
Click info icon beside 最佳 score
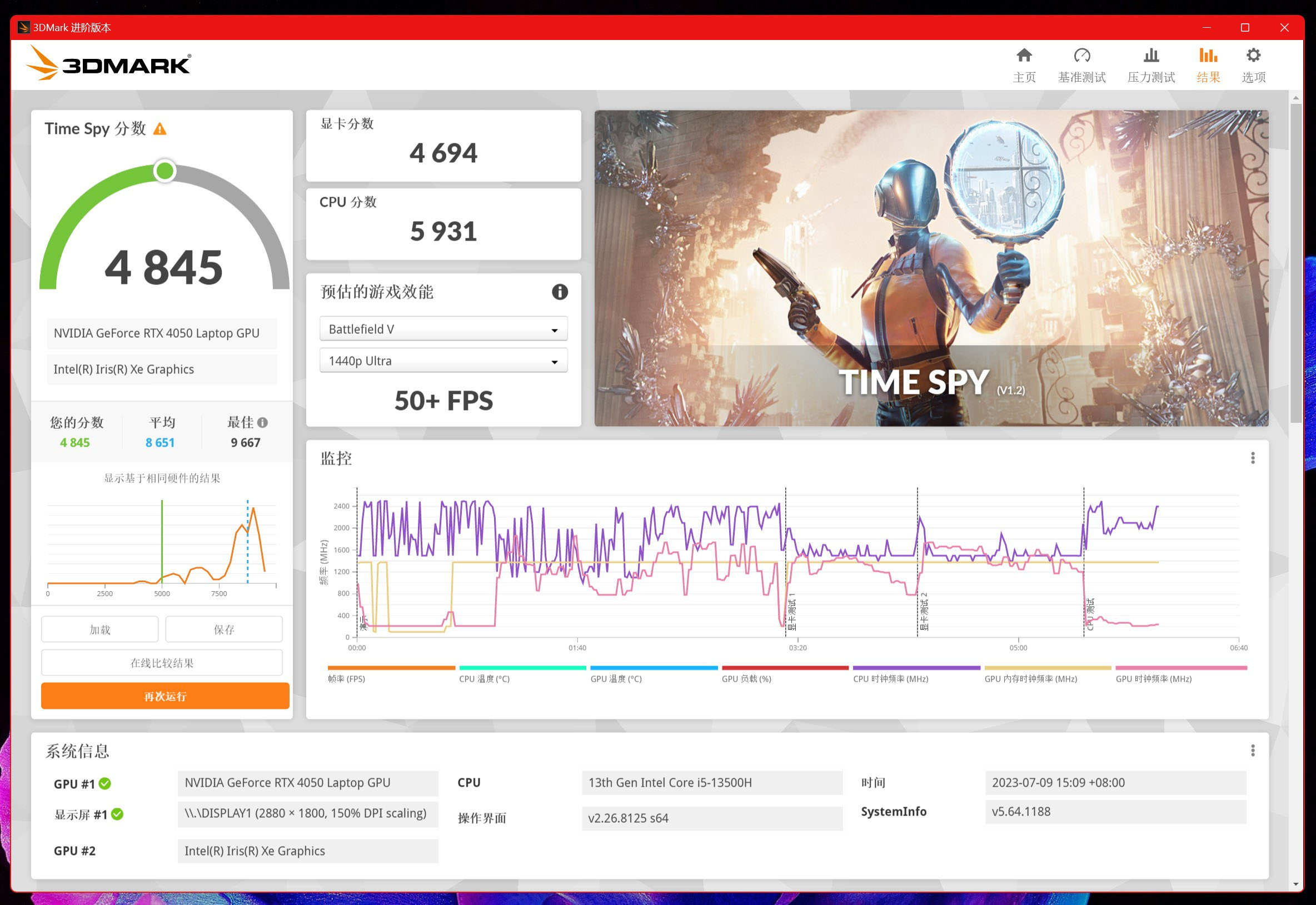tap(262, 422)
